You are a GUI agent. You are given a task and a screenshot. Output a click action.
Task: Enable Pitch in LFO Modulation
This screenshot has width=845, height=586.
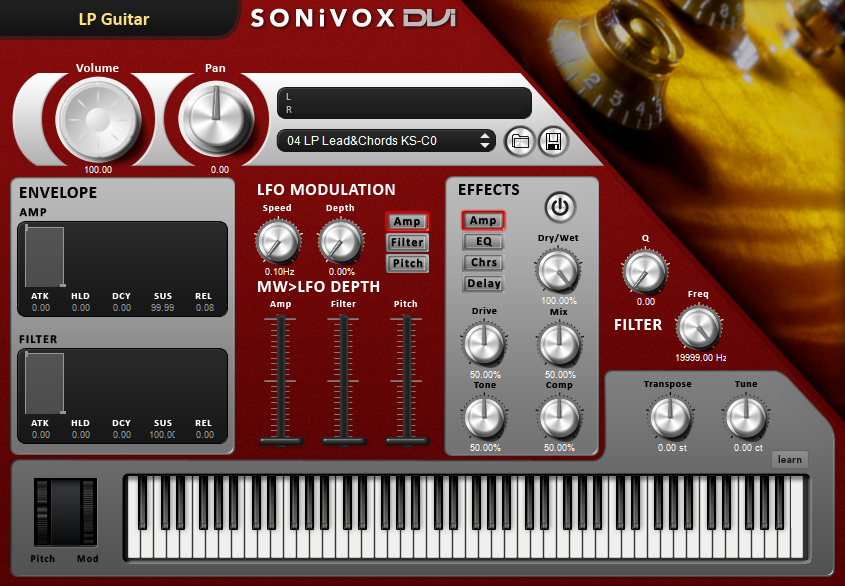tap(407, 264)
